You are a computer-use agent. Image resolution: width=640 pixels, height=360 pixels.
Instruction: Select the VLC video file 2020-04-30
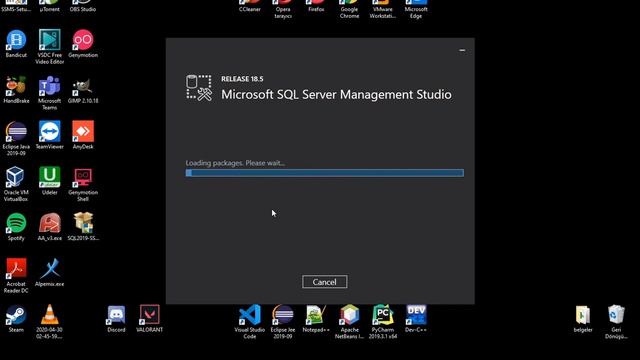(x=50, y=315)
